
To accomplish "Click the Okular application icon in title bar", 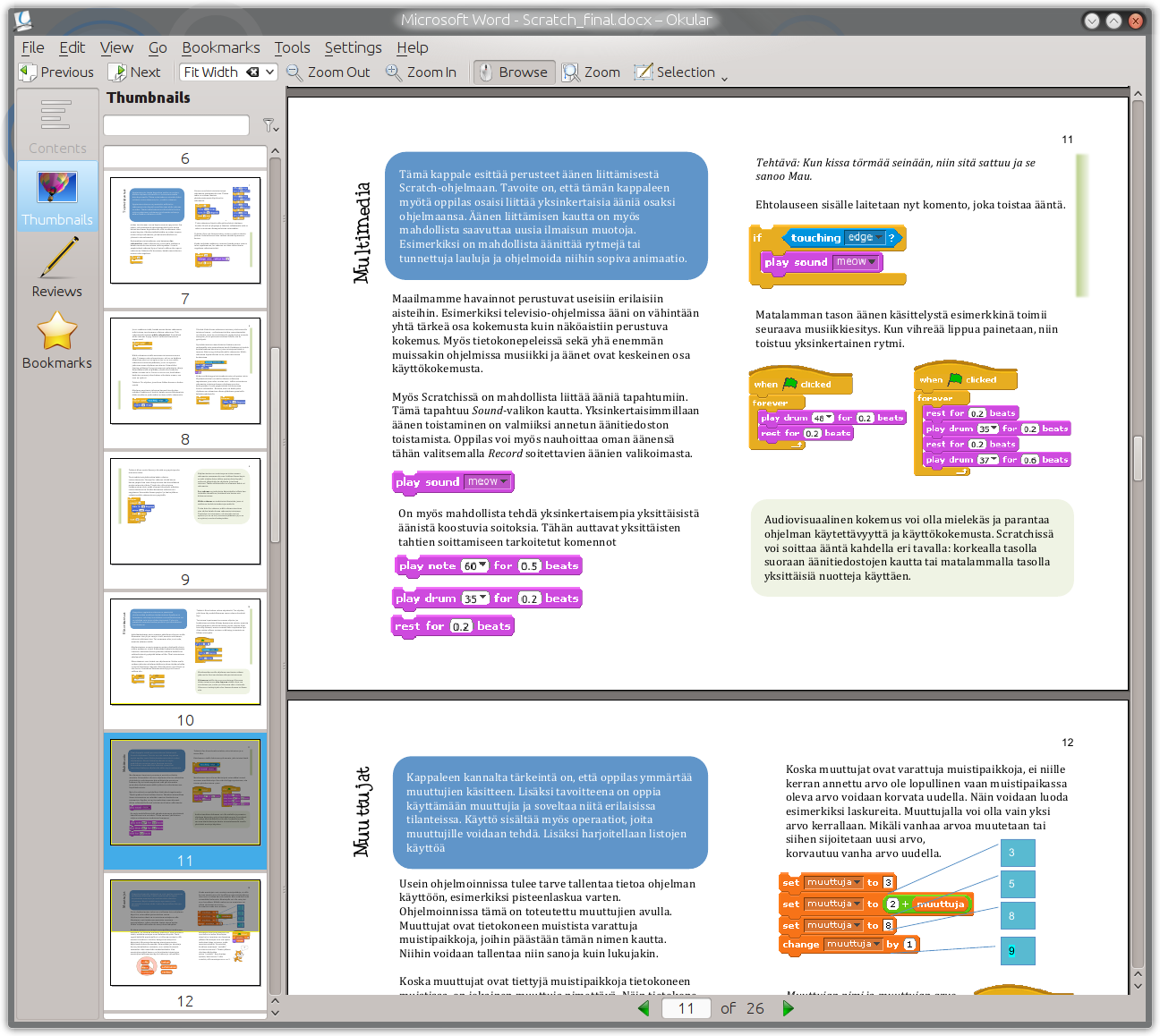I will click(24, 20).
